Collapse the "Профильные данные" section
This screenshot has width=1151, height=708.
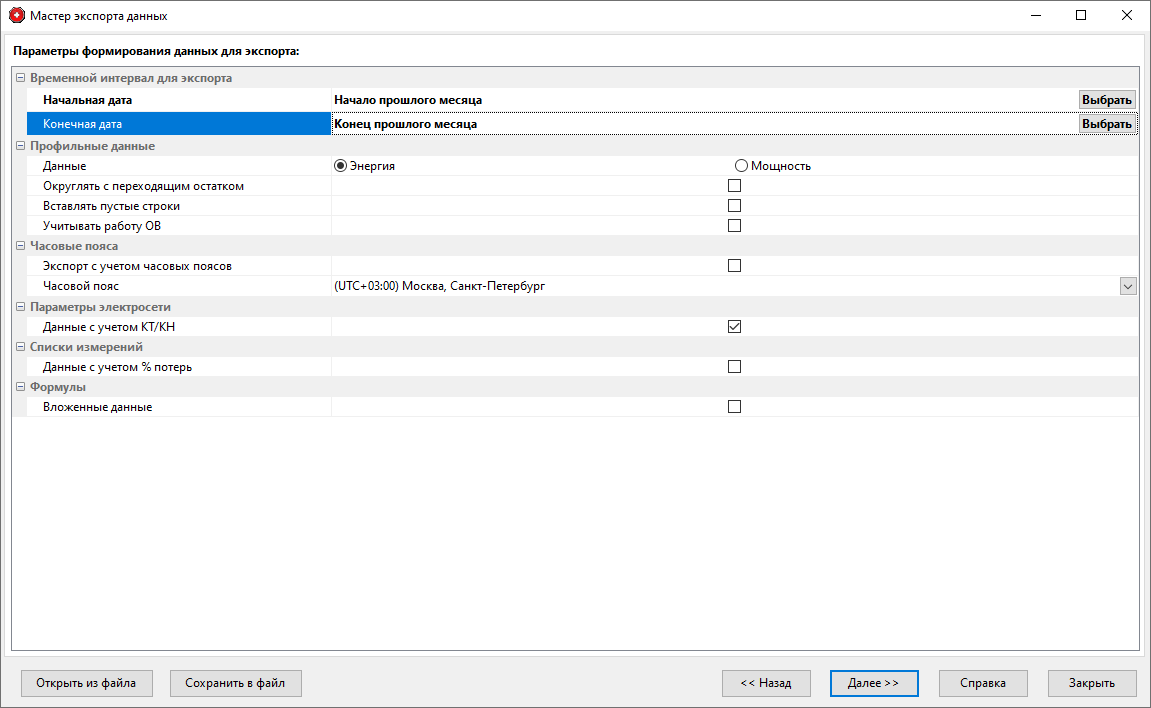20,146
